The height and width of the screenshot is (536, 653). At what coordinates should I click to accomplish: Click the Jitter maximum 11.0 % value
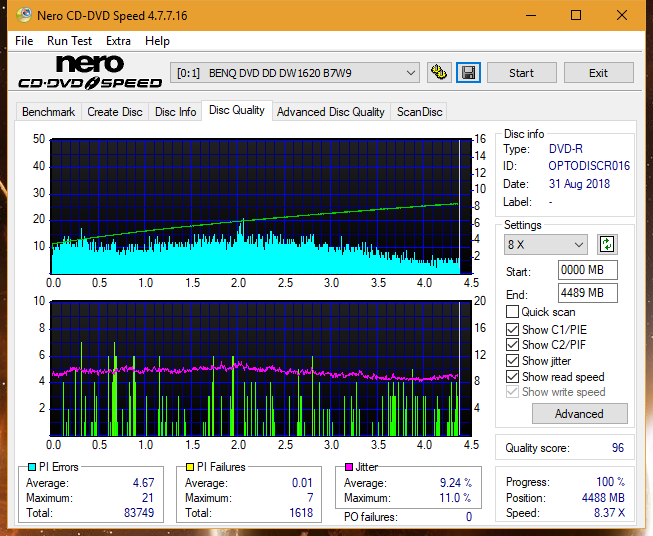click(x=456, y=497)
